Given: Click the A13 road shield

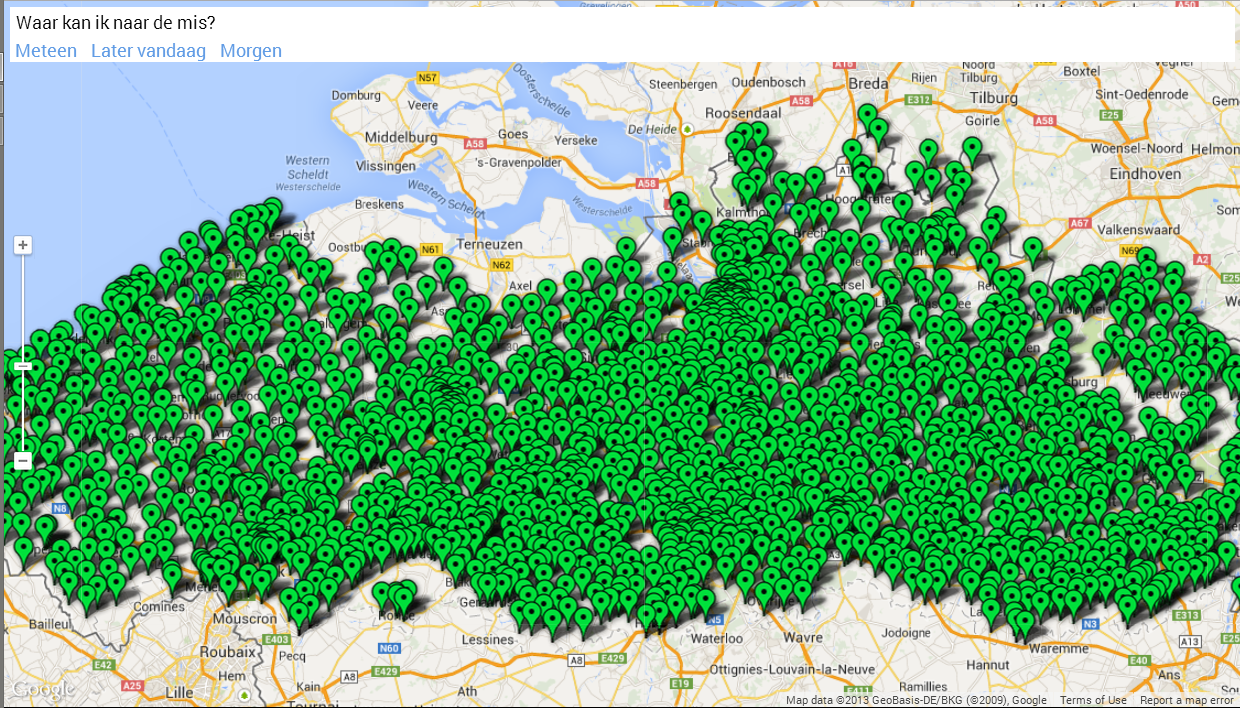Looking at the screenshot, I should pyautogui.click(x=1190, y=641).
